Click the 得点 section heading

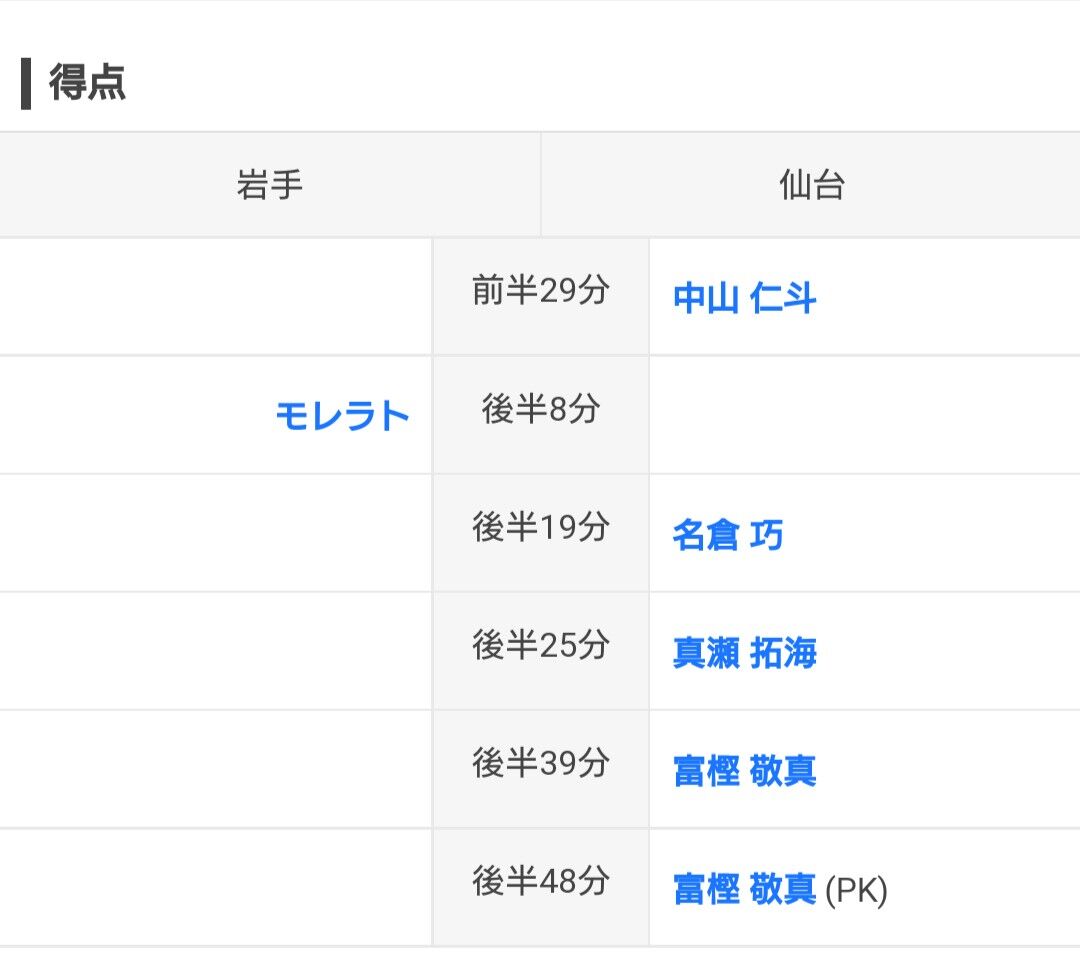click(x=88, y=83)
